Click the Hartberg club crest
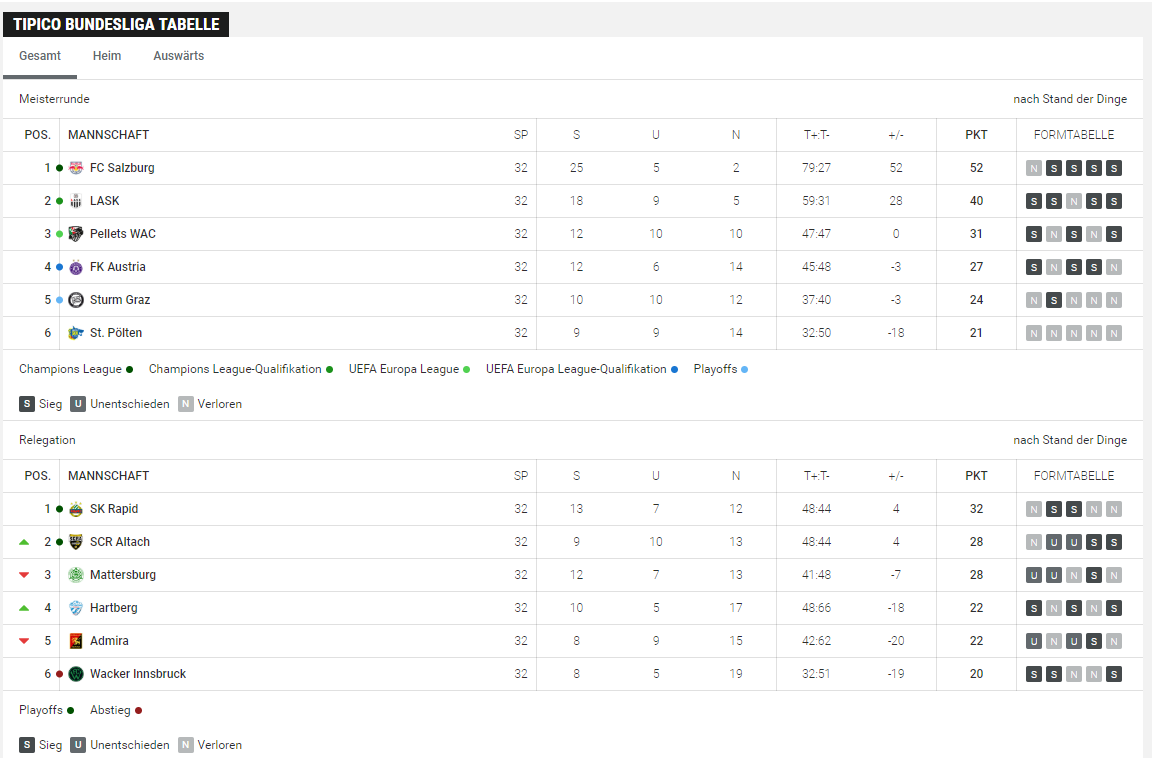 point(76,608)
